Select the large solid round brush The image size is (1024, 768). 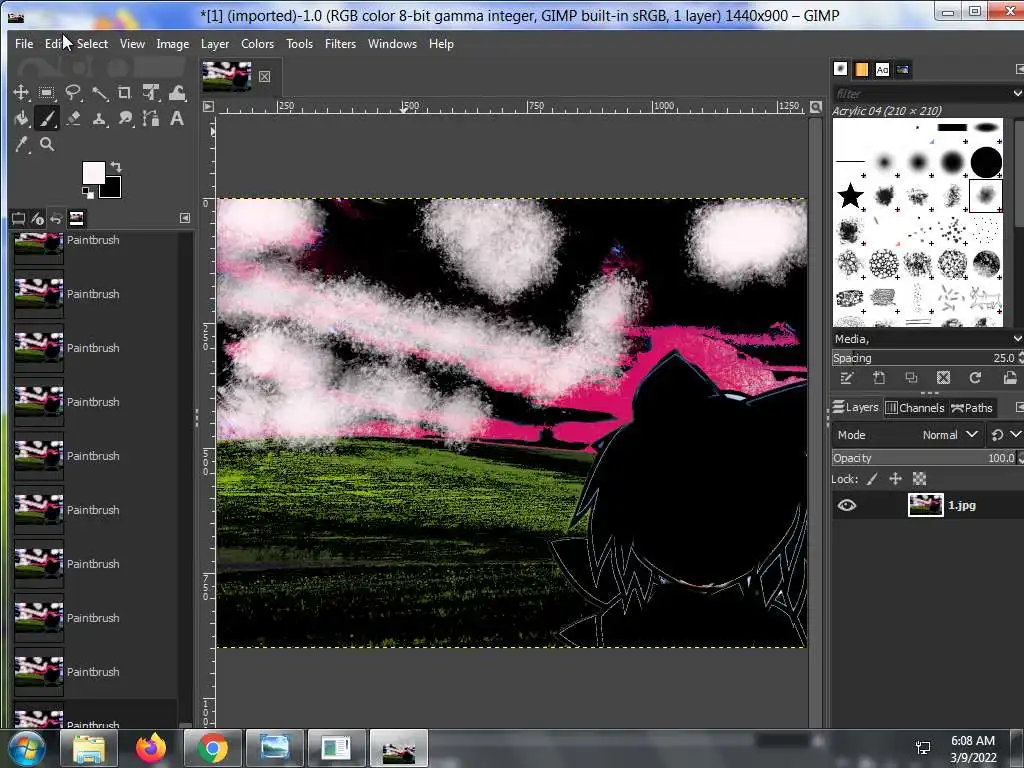pos(985,161)
